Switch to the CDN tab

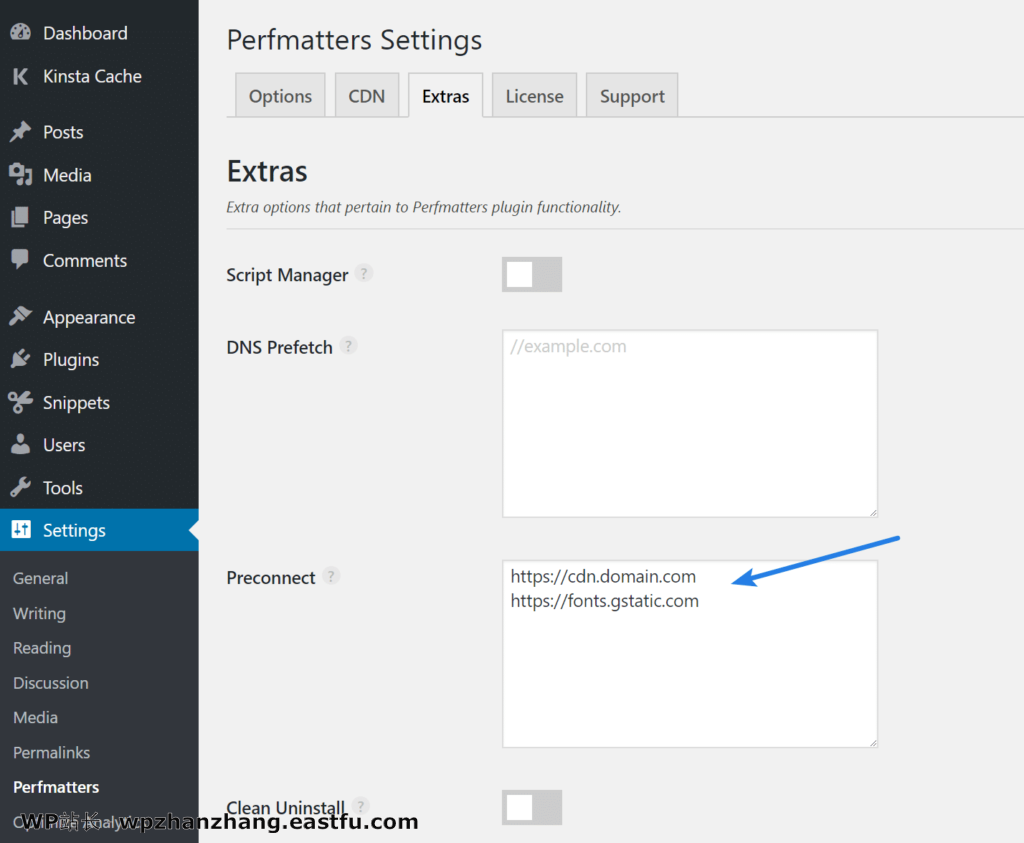click(x=366, y=95)
